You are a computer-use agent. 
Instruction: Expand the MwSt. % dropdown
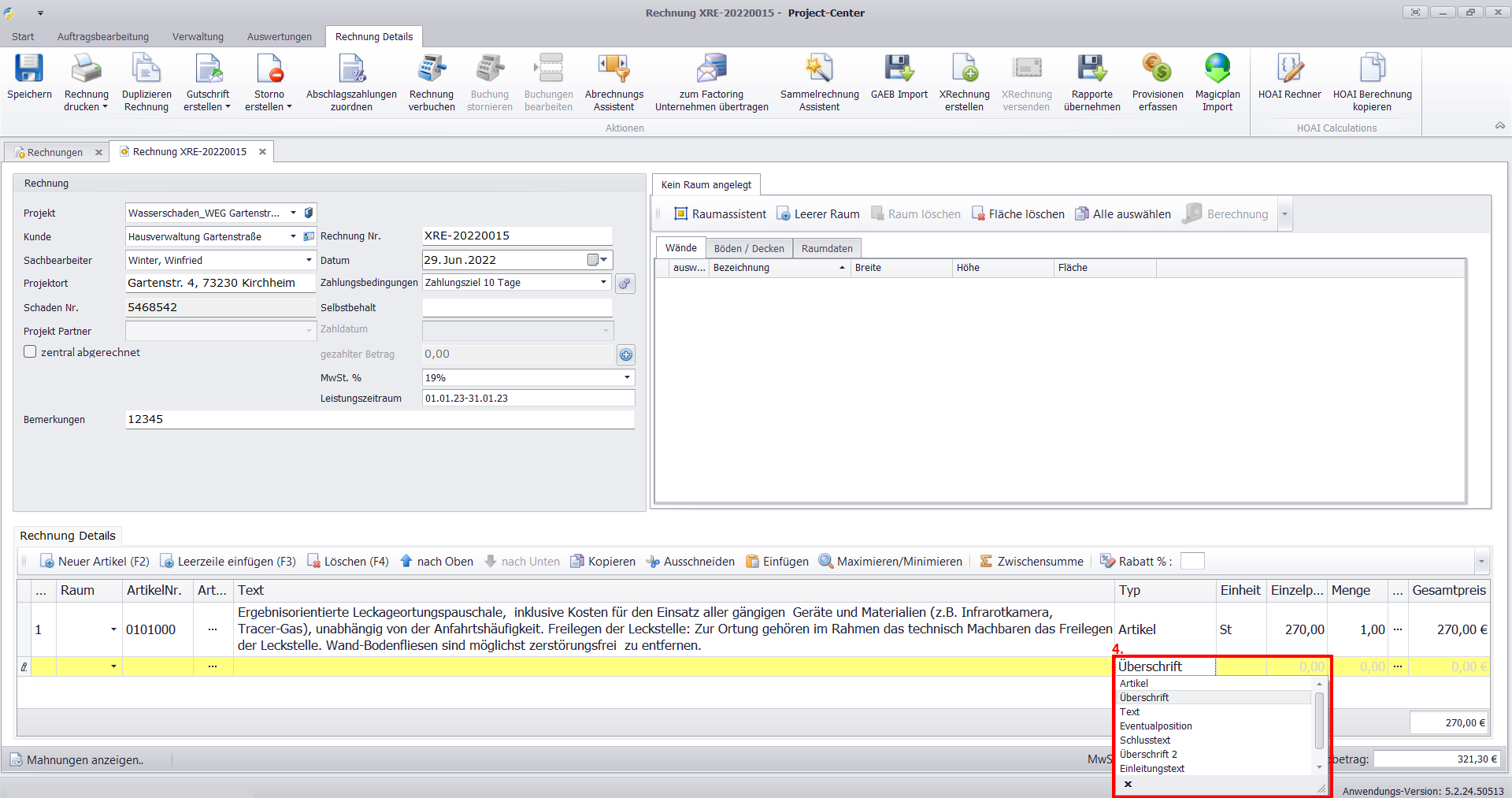[x=627, y=378]
